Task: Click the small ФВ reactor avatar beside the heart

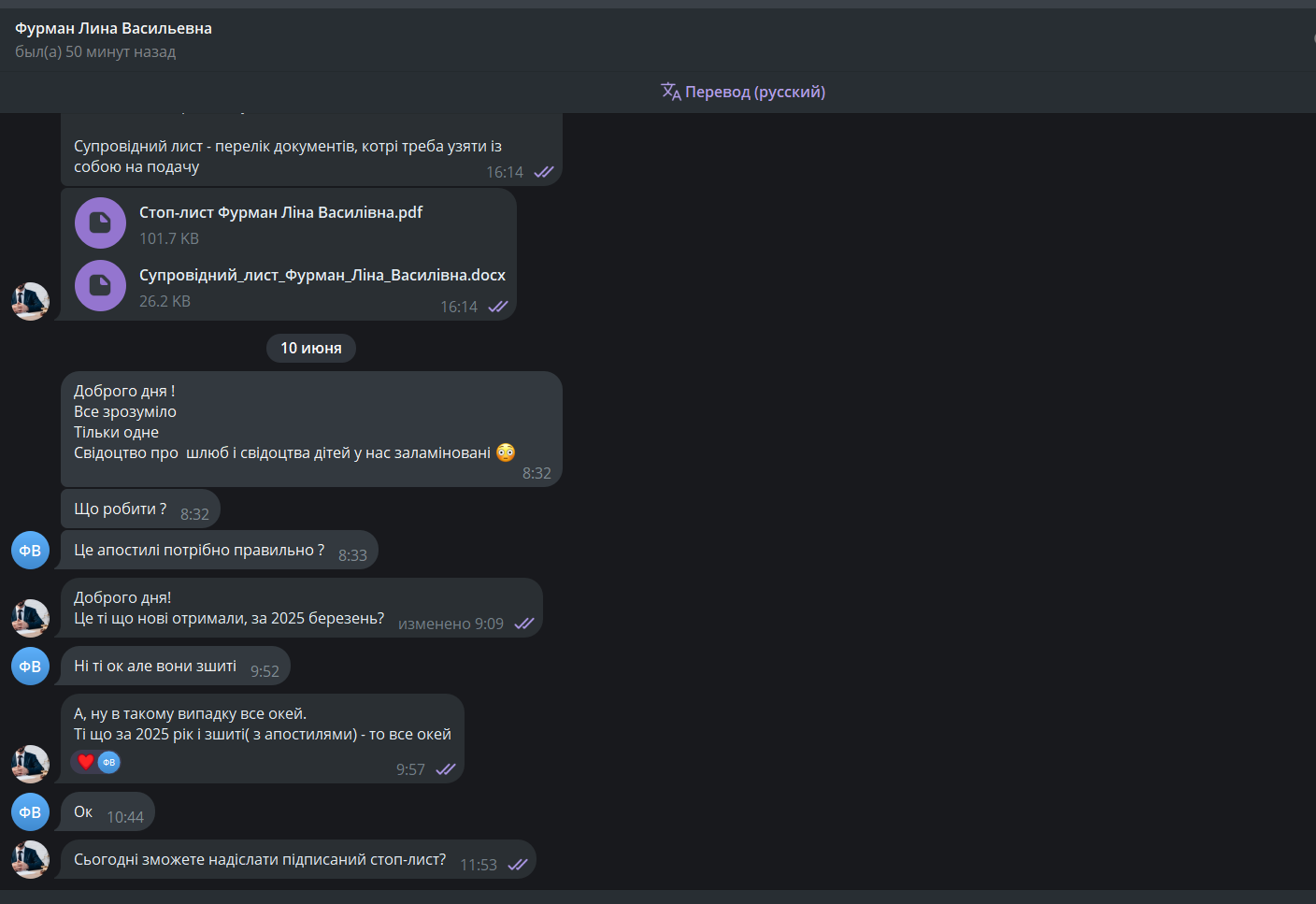Action: pyautogui.click(x=109, y=762)
